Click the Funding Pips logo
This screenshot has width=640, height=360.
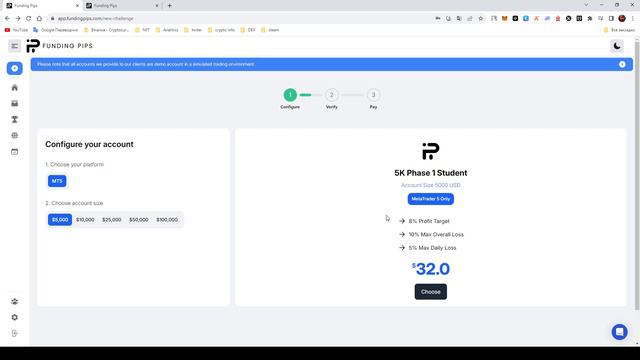60,46
